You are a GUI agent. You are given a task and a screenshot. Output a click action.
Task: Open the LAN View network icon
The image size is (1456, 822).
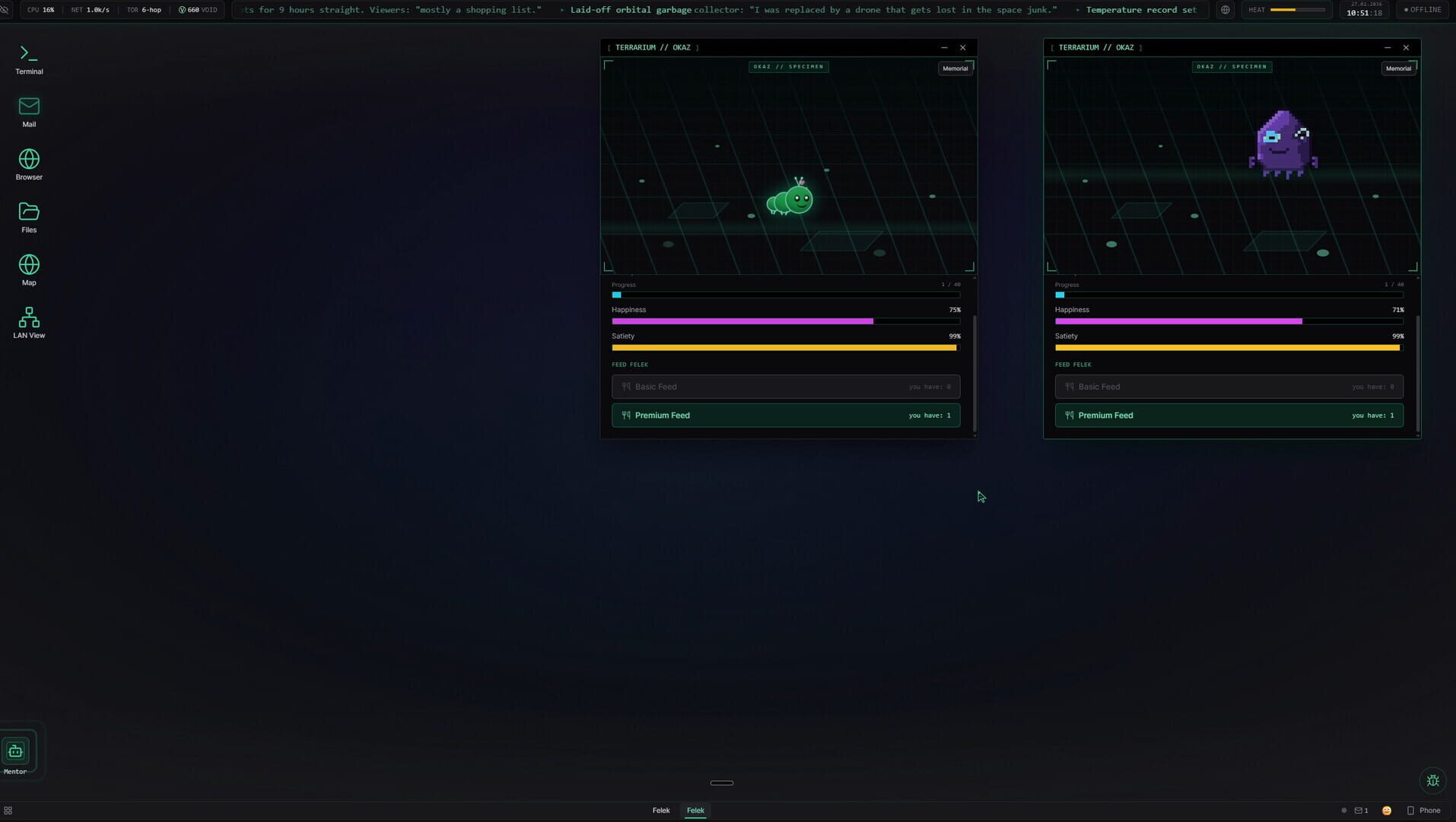[x=29, y=323]
